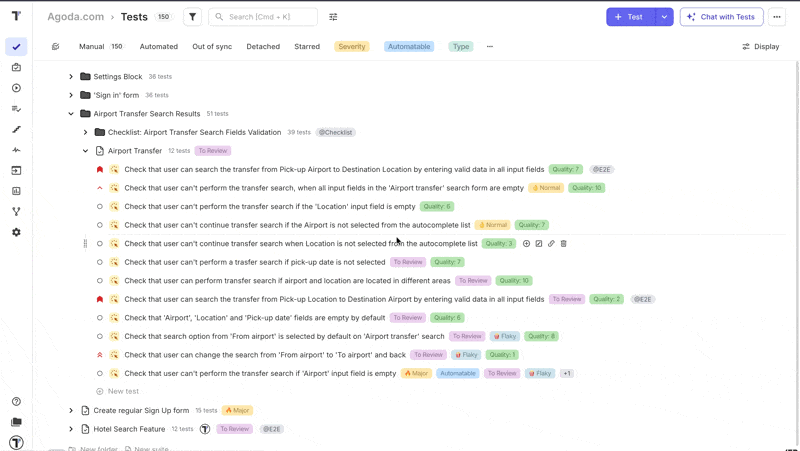Open the steps stairs icon in the sidebar

[16, 130]
